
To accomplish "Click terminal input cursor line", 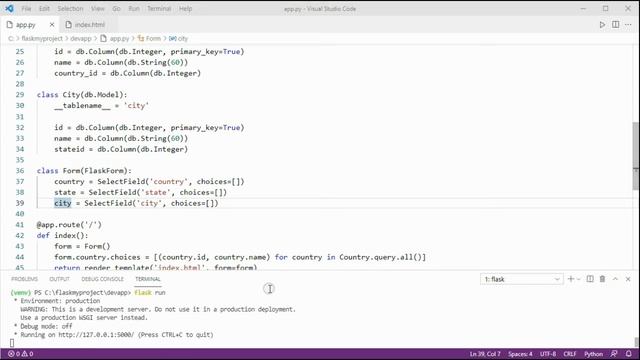I will point(12,343).
